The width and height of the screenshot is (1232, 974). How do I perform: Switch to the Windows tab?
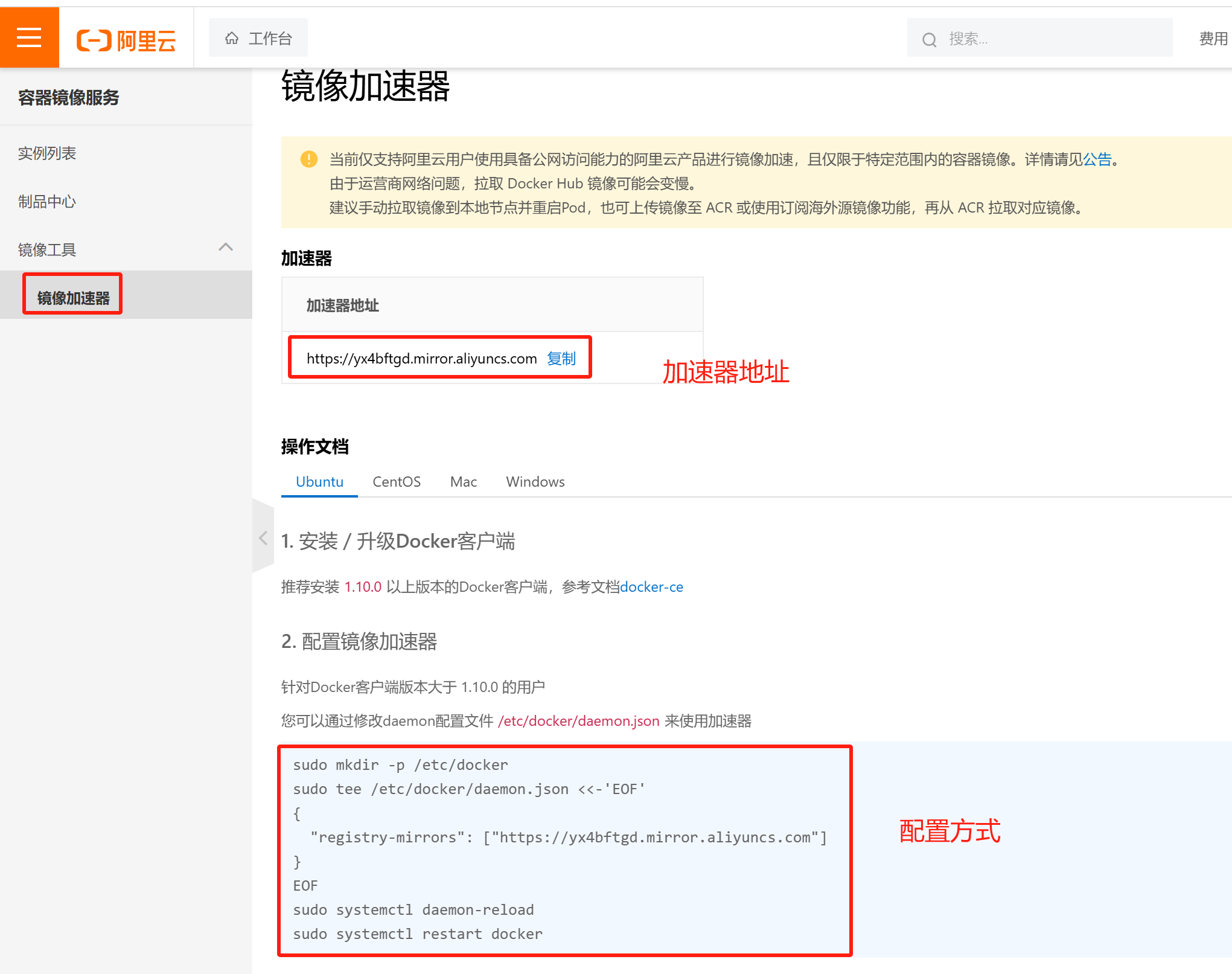(x=535, y=482)
